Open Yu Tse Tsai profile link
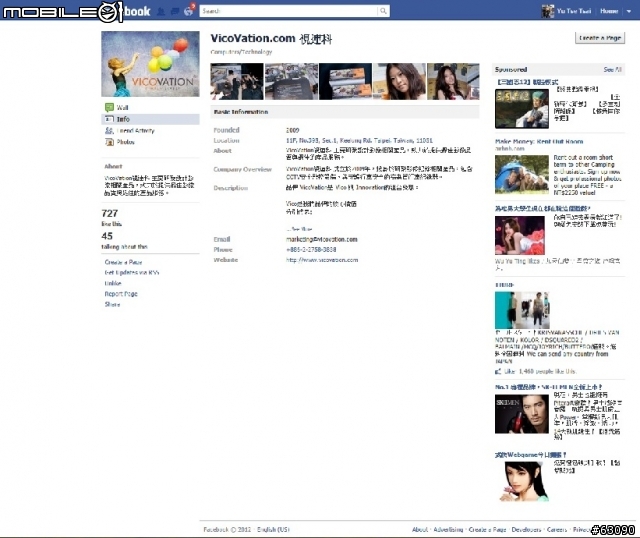The image size is (640, 538). coord(574,11)
